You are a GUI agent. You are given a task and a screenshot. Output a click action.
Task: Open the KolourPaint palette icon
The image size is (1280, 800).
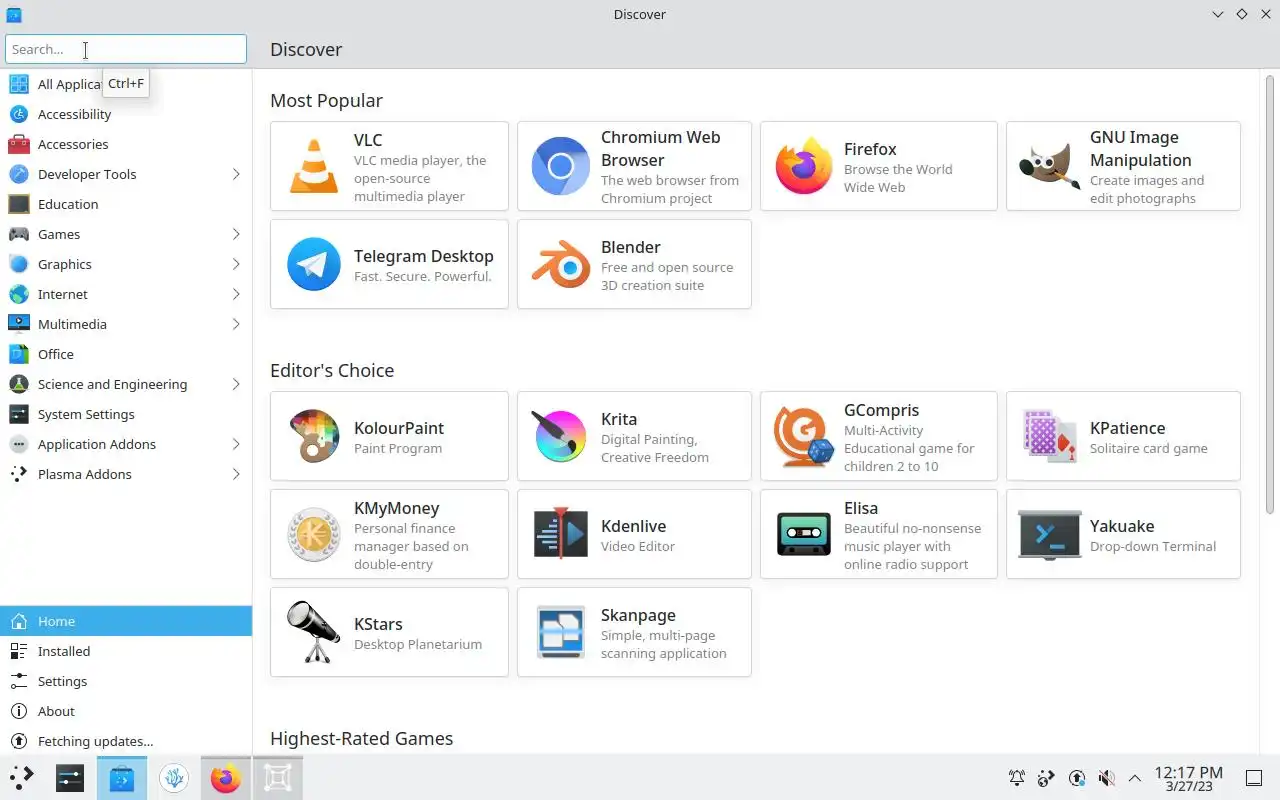pos(314,436)
